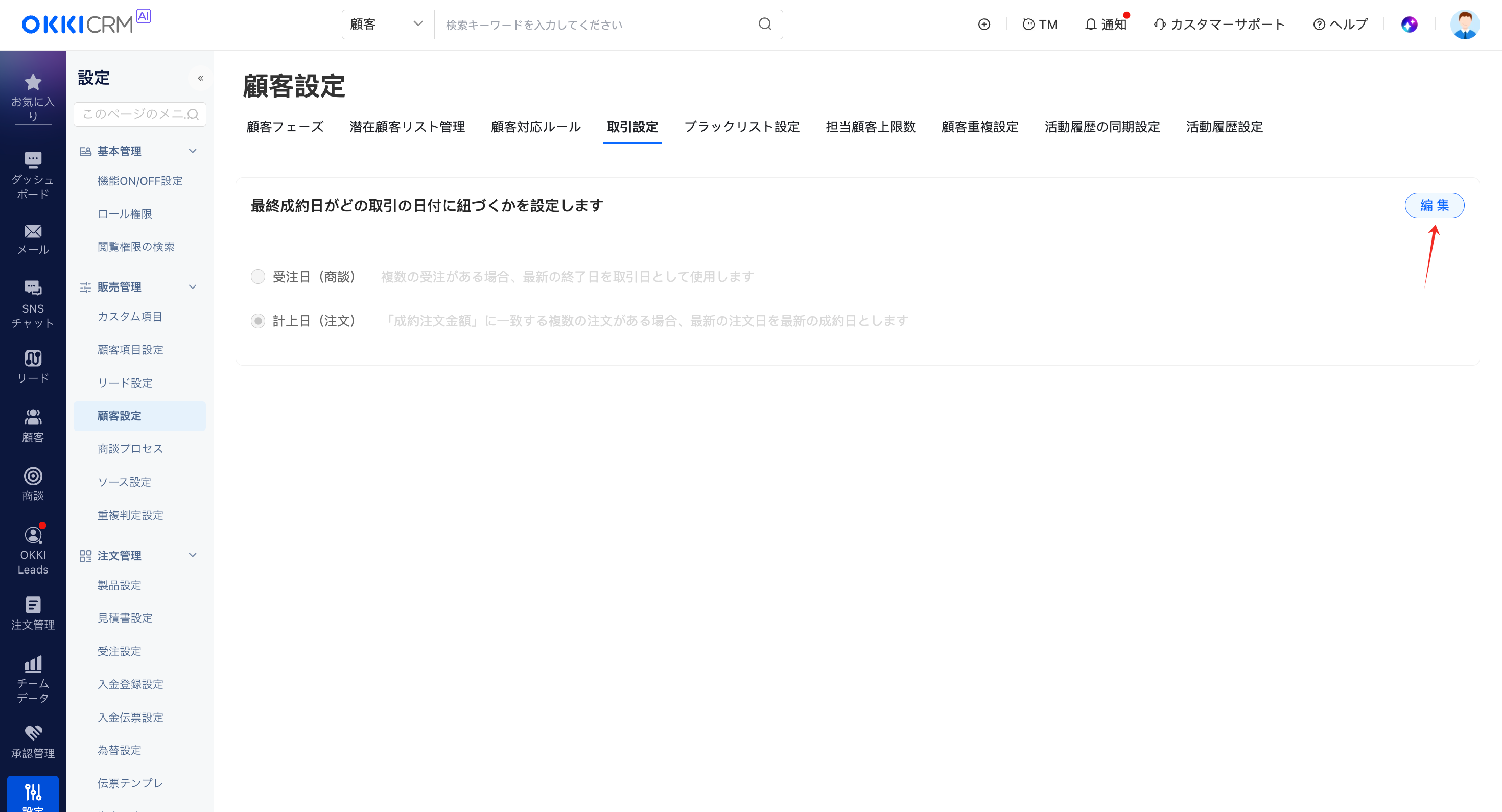1502x812 pixels.
Task: Switch to 担当顧客上限数 tab
Action: pos(871,127)
